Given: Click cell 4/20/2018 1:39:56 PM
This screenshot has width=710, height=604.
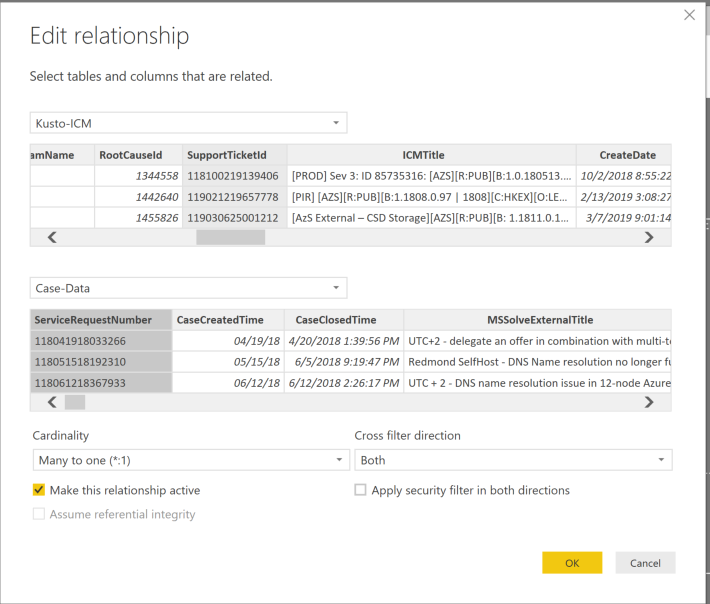Looking at the screenshot, I should (344, 340).
